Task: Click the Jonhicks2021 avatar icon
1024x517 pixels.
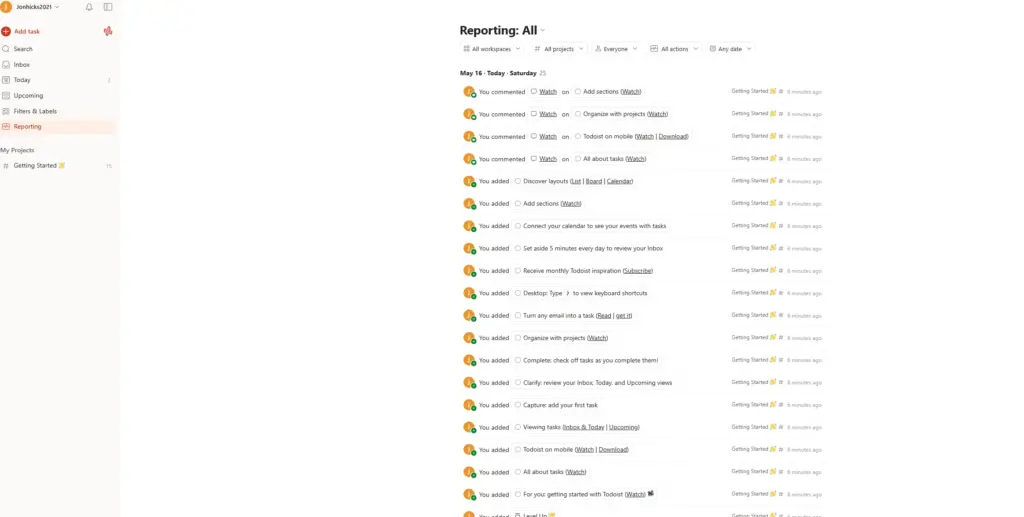Action: (x=6, y=7)
